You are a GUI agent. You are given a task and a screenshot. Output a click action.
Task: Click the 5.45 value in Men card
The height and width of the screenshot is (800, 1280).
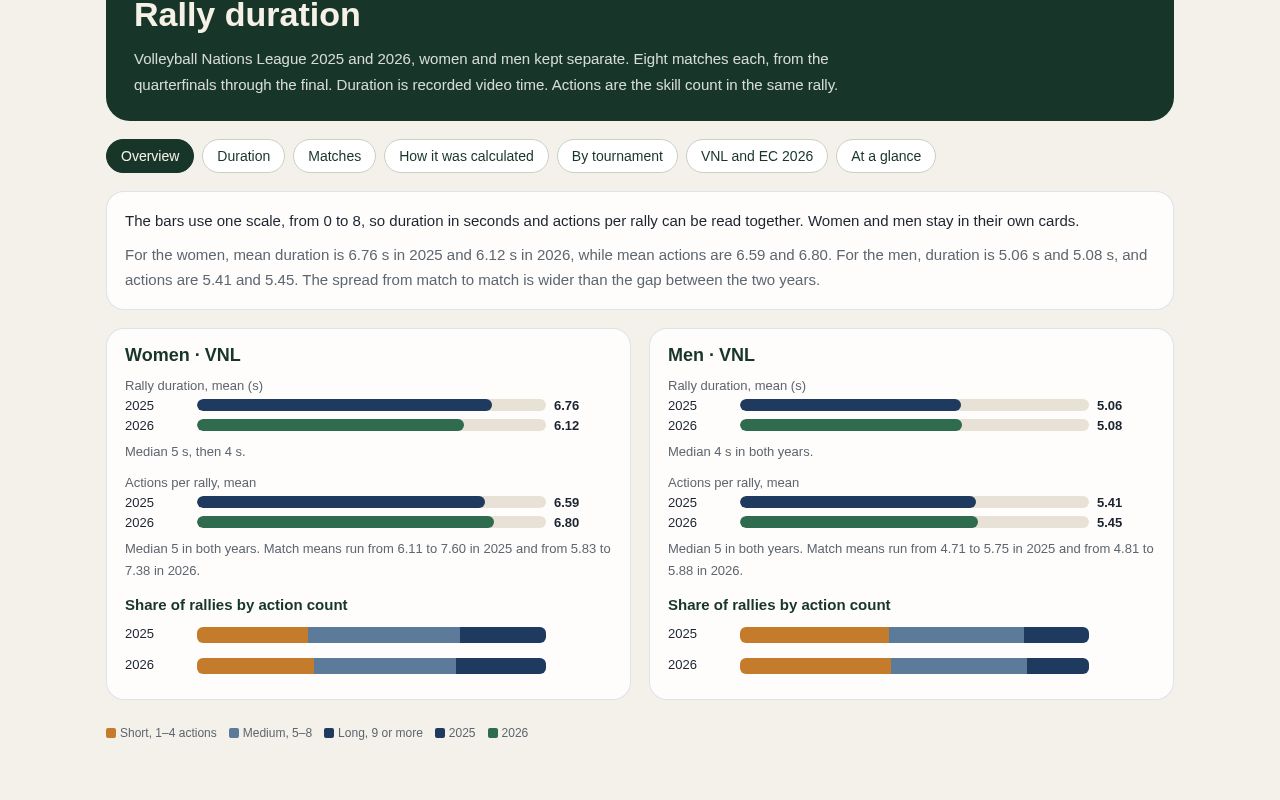[1110, 522]
